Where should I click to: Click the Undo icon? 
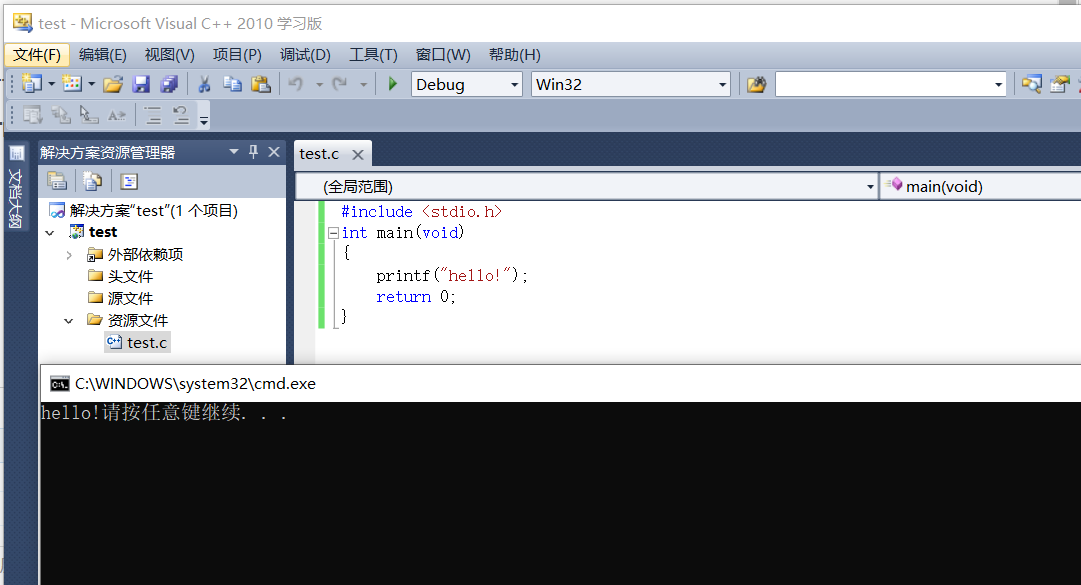296,84
